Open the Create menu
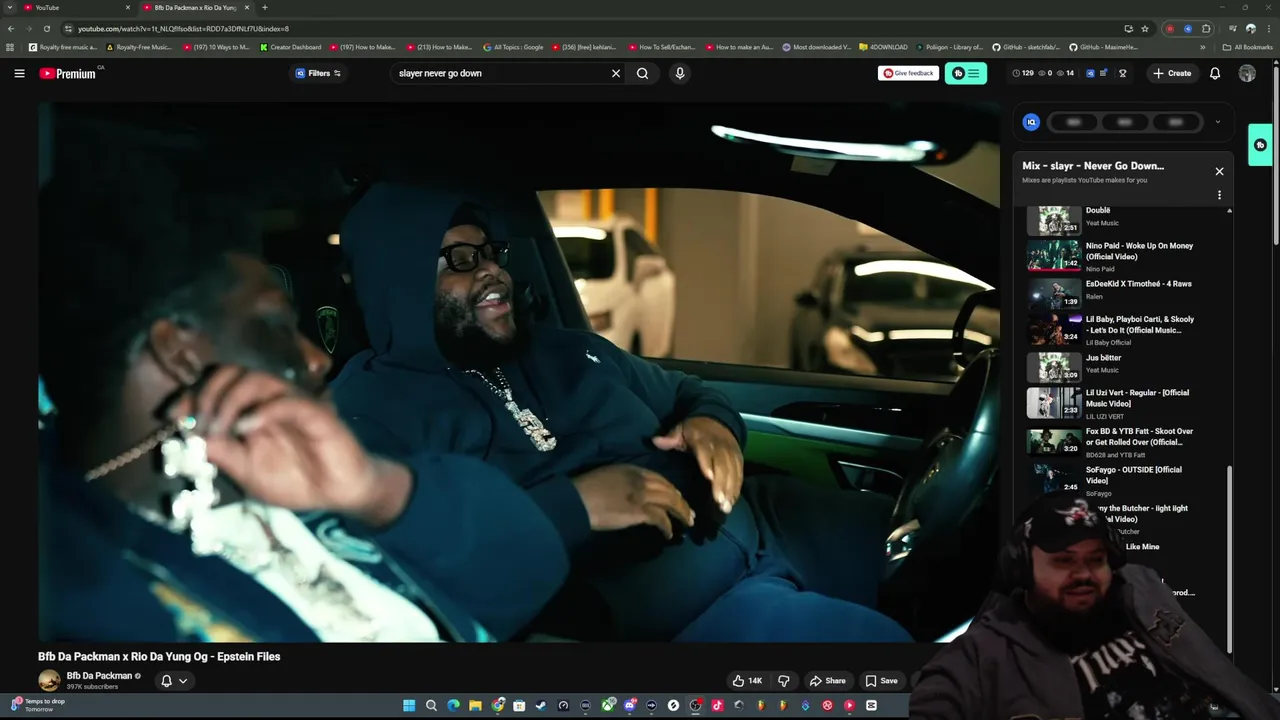The height and width of the screenshot is (720, 1280). pos(1172,73)
